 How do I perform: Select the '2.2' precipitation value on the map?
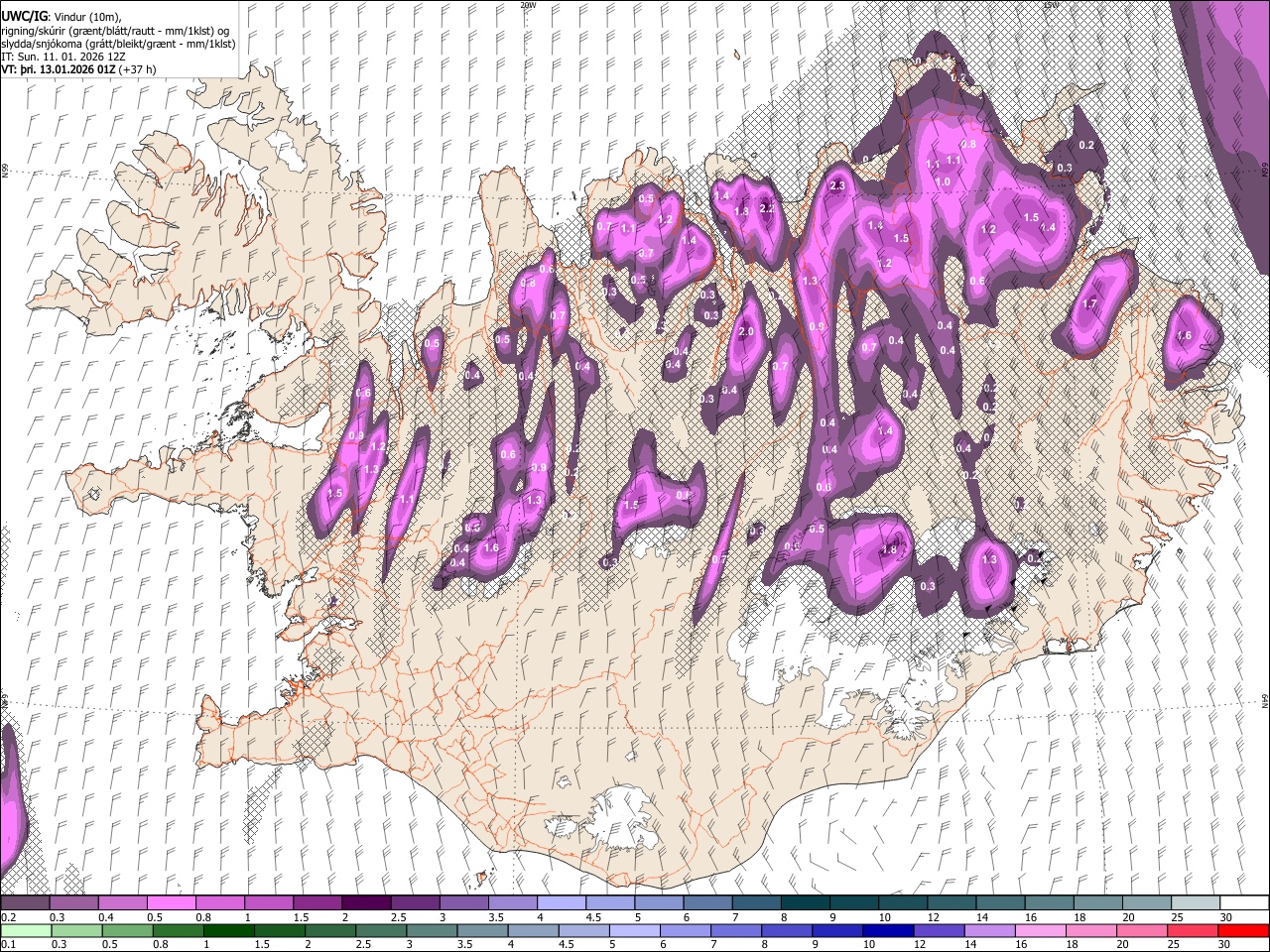(766, 209)
